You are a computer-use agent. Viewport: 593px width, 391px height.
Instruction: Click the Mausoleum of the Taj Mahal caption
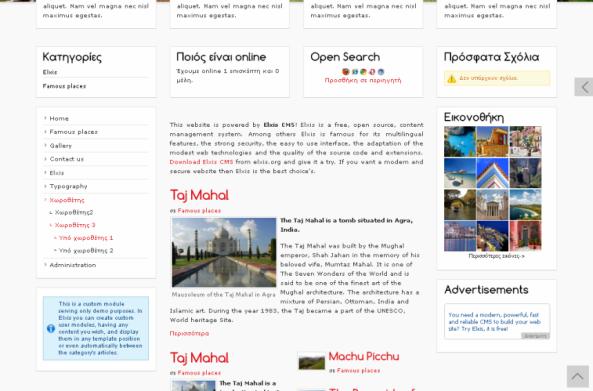pyautogui.click(x=224, y=294)
